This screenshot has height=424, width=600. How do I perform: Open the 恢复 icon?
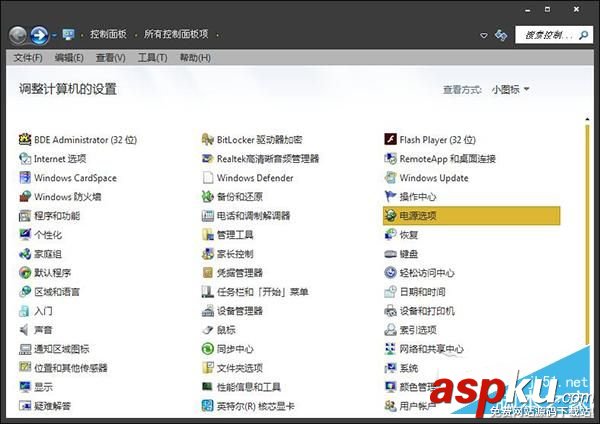point(390,235)
